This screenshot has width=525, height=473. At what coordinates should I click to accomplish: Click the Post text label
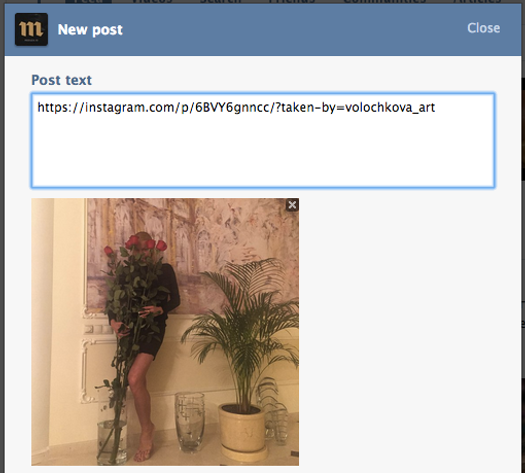[x=61, y=80]
